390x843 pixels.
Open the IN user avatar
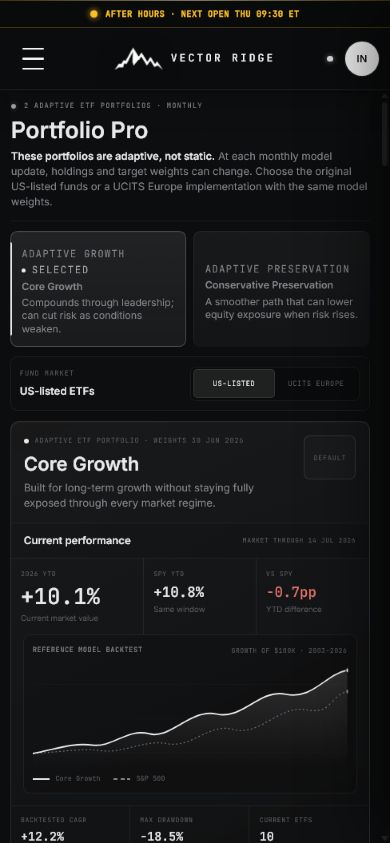[361, 59]
